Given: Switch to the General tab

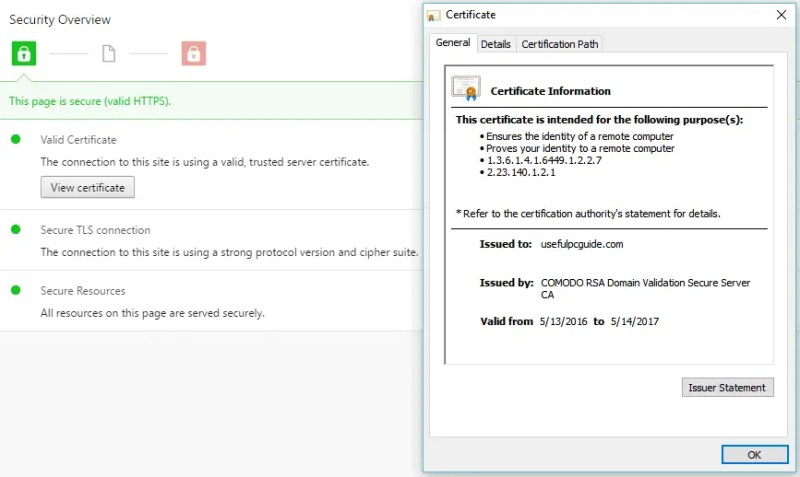Looking at the screenshot, I should (453, 43).
